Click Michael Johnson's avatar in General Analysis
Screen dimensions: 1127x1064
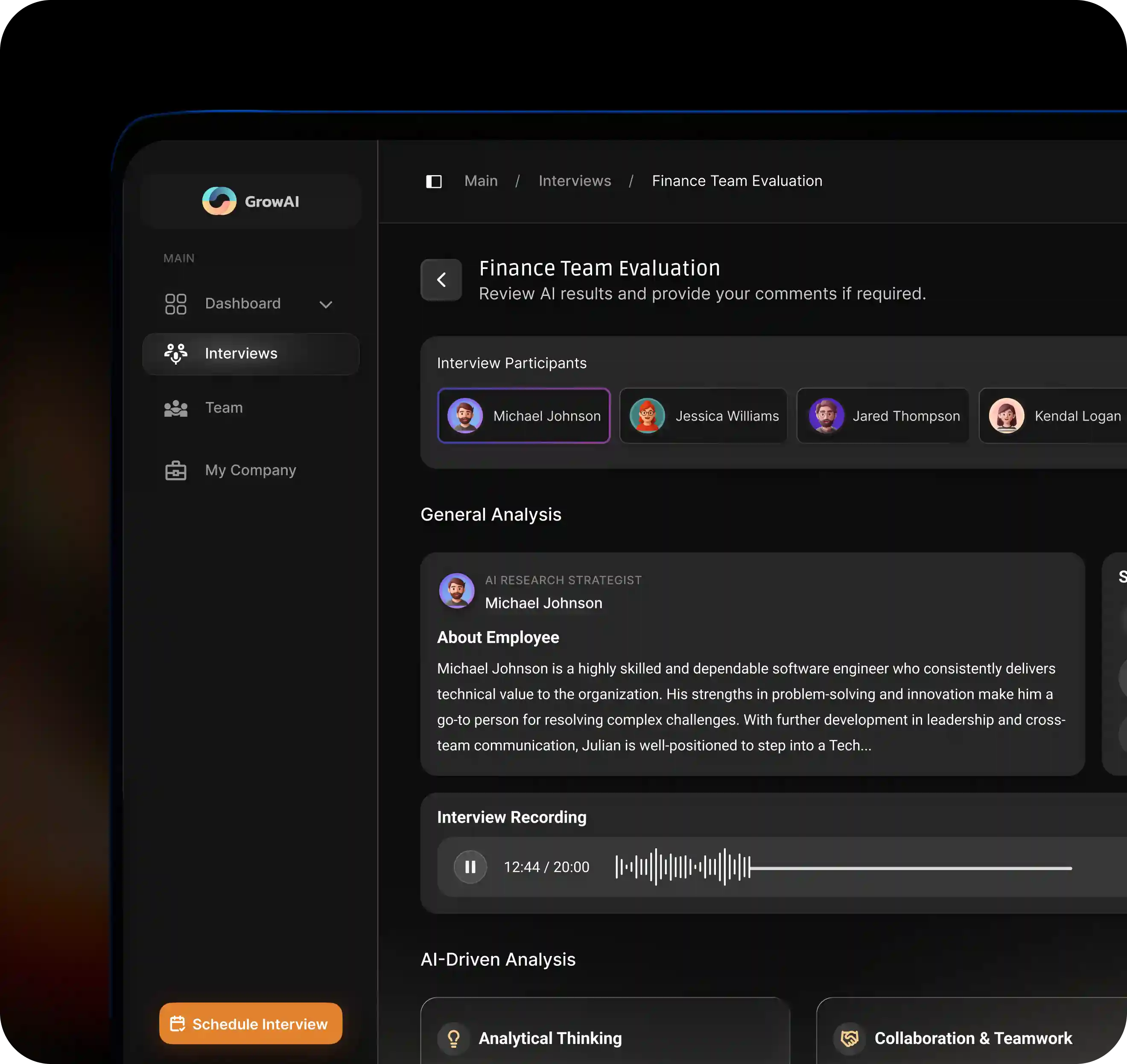click(x=457, y=590)
